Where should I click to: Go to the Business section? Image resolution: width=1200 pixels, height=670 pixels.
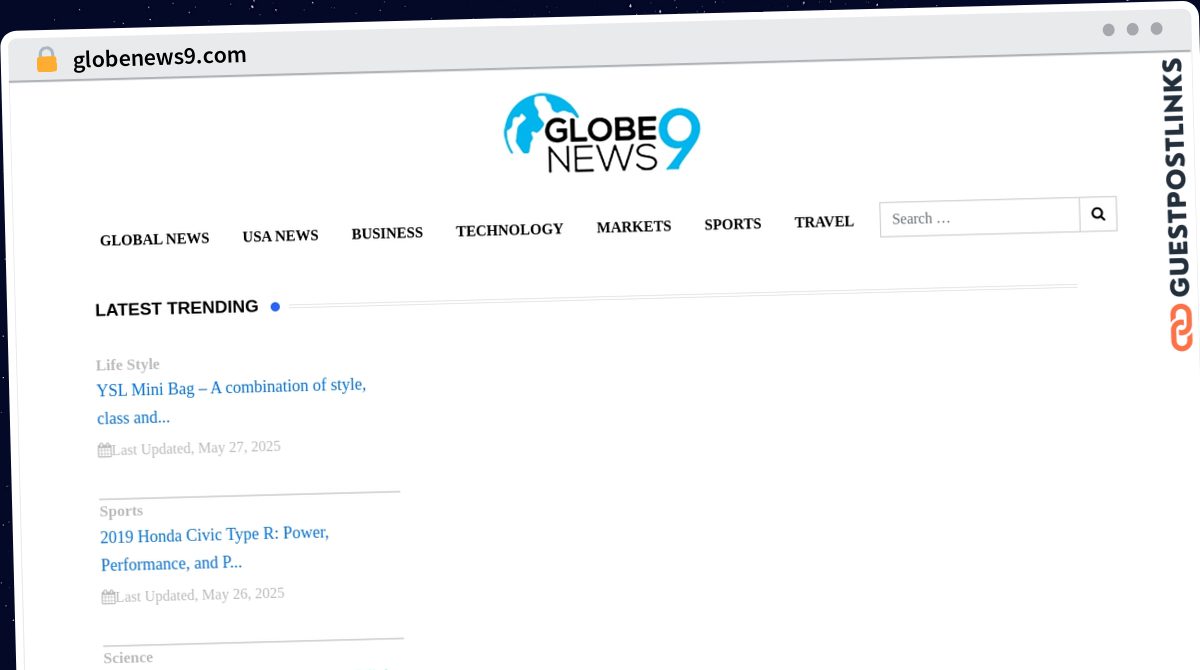[387, 233]
